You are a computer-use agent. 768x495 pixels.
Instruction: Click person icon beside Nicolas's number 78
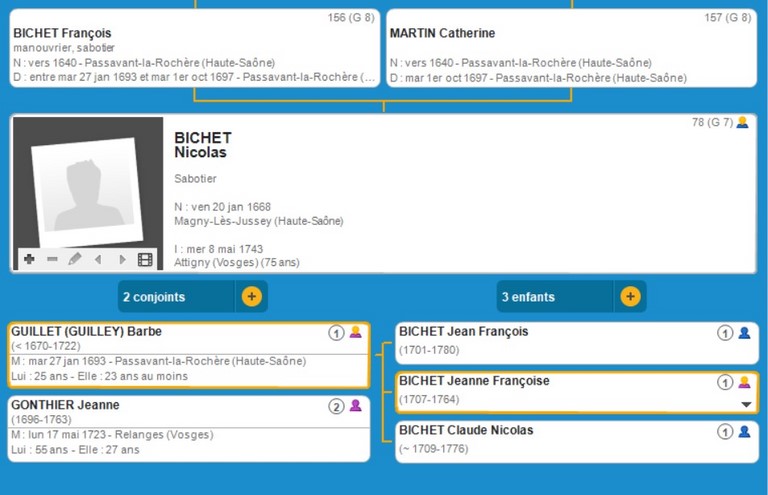coord(742,123)
